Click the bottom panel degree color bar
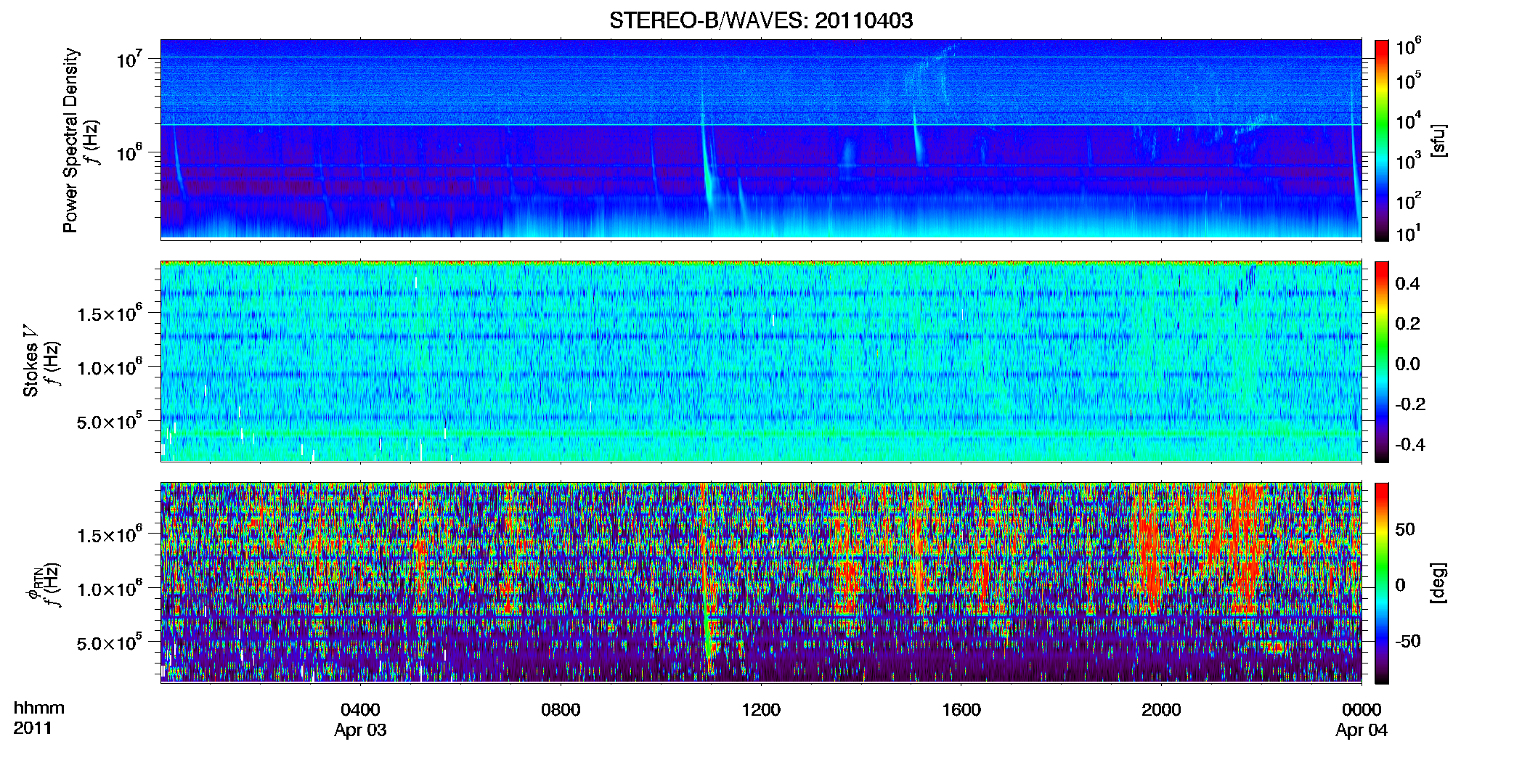The height and width of the screenshot is (784, 1522). (1382, 583)
